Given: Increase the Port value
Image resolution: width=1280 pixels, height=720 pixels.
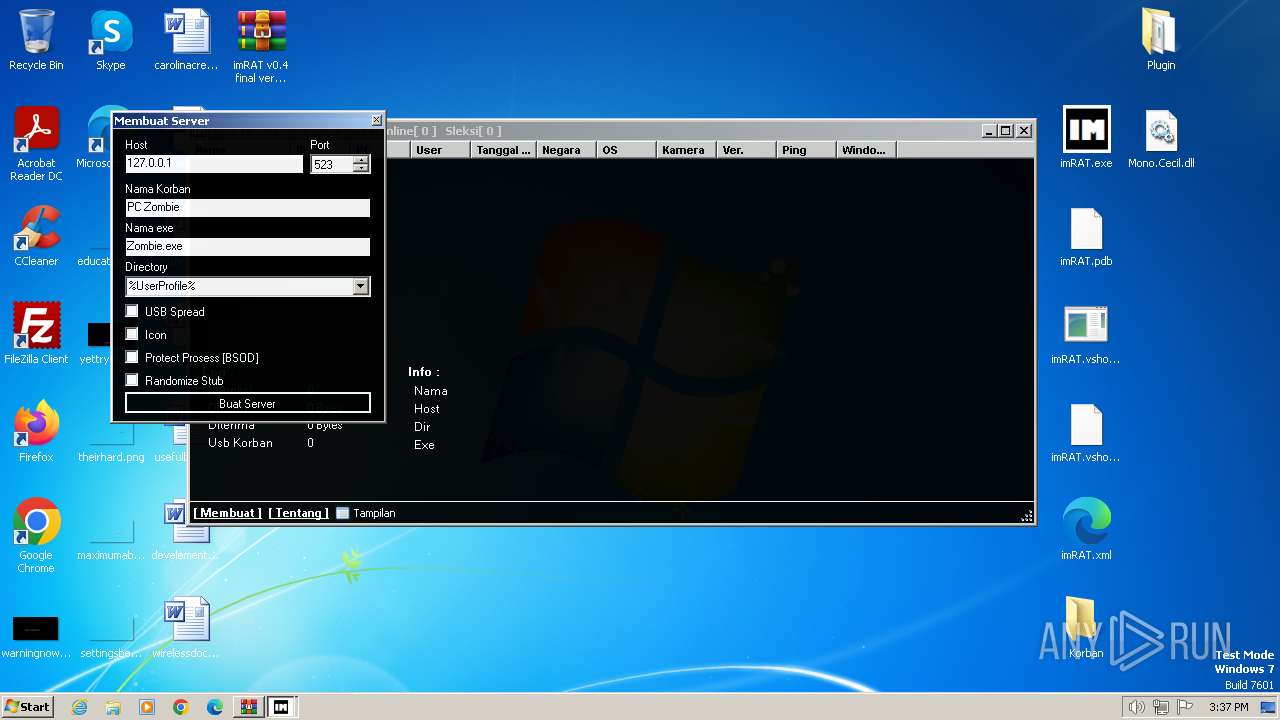Looking at the screenshot, I should [361, 160].
